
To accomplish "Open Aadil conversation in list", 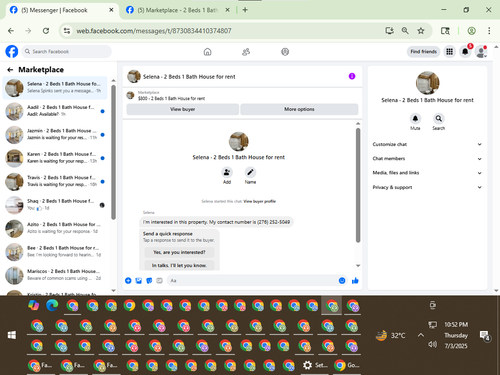I will coord(55,111).
